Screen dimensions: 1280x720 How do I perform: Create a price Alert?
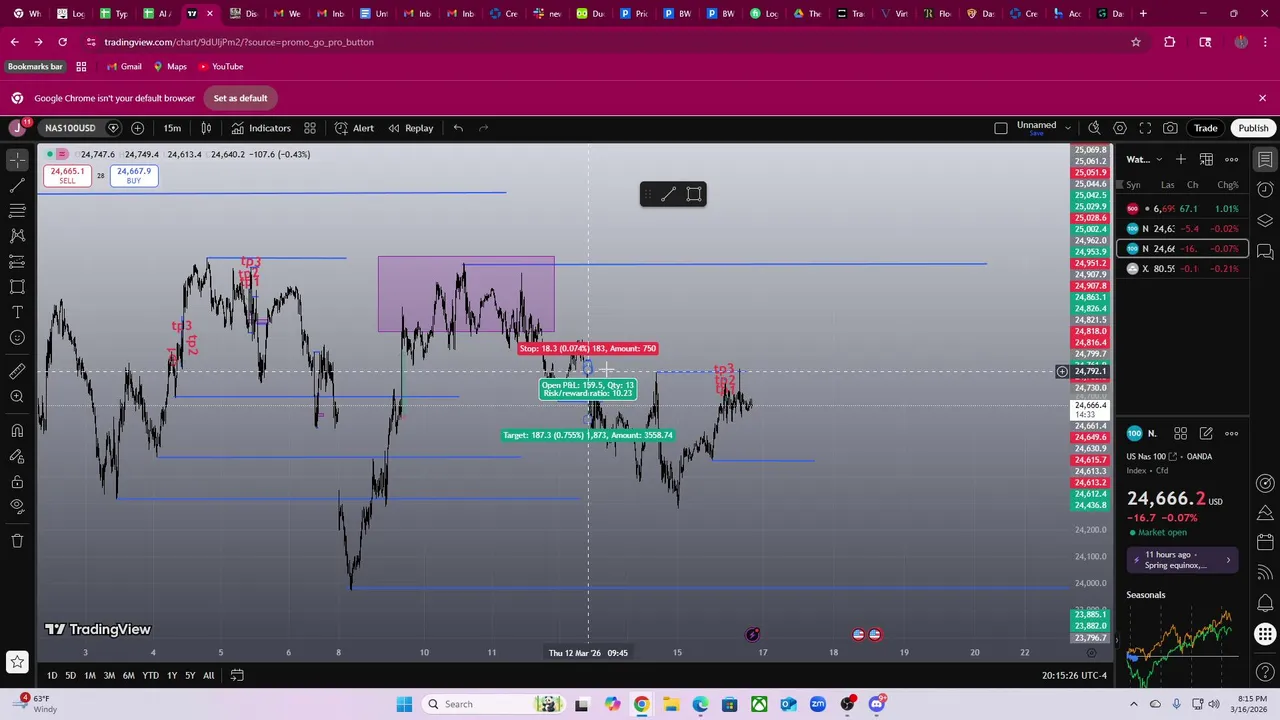coord(354,128)
